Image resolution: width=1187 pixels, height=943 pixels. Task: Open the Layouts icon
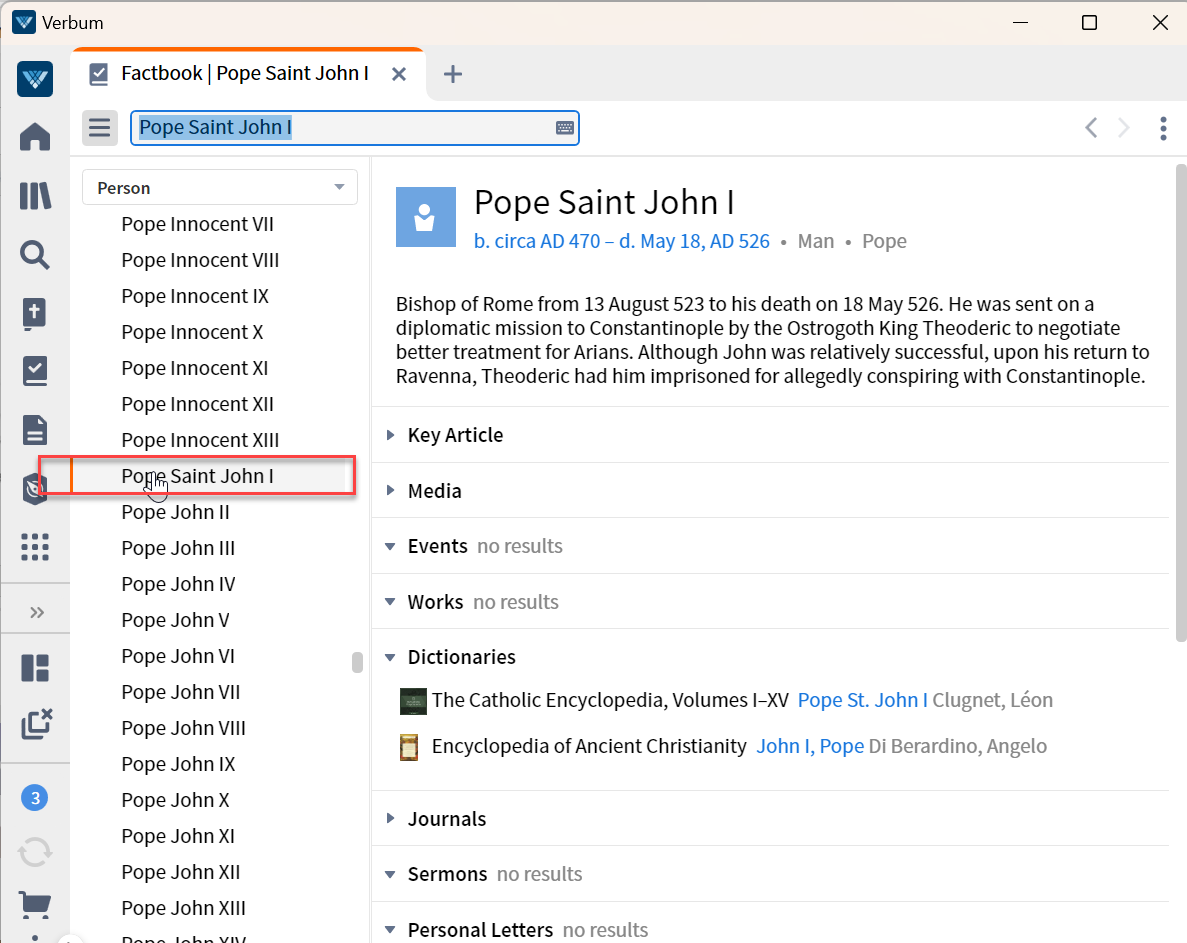[35, 668]
